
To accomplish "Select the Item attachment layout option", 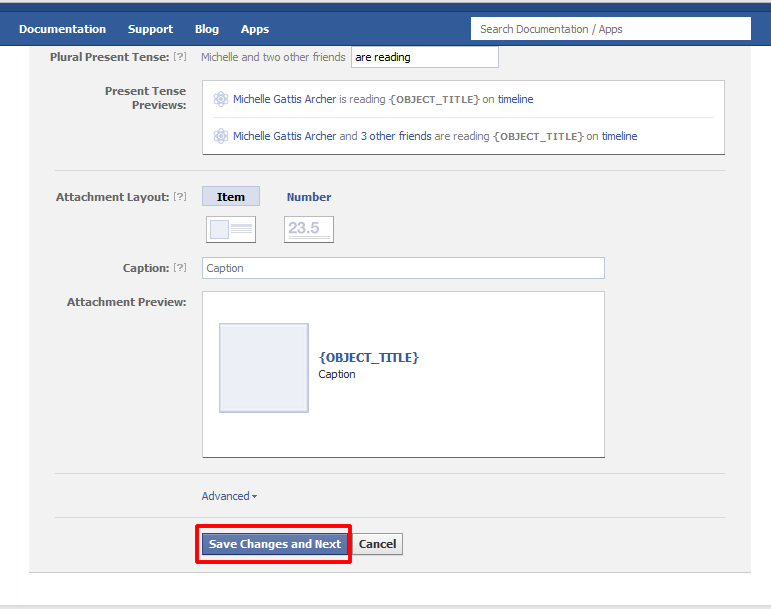I will click(231, 197).
